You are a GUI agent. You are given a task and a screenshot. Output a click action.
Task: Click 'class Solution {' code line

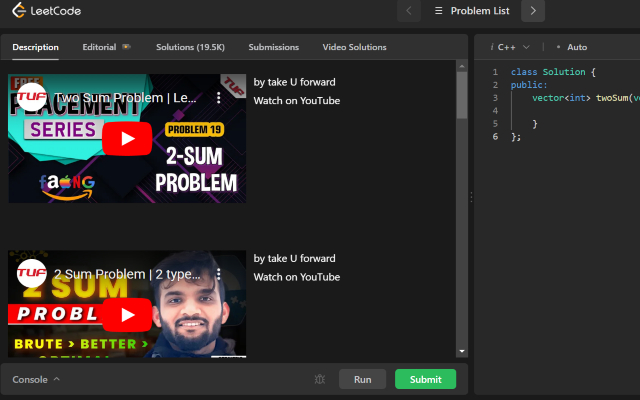[553, 72]
